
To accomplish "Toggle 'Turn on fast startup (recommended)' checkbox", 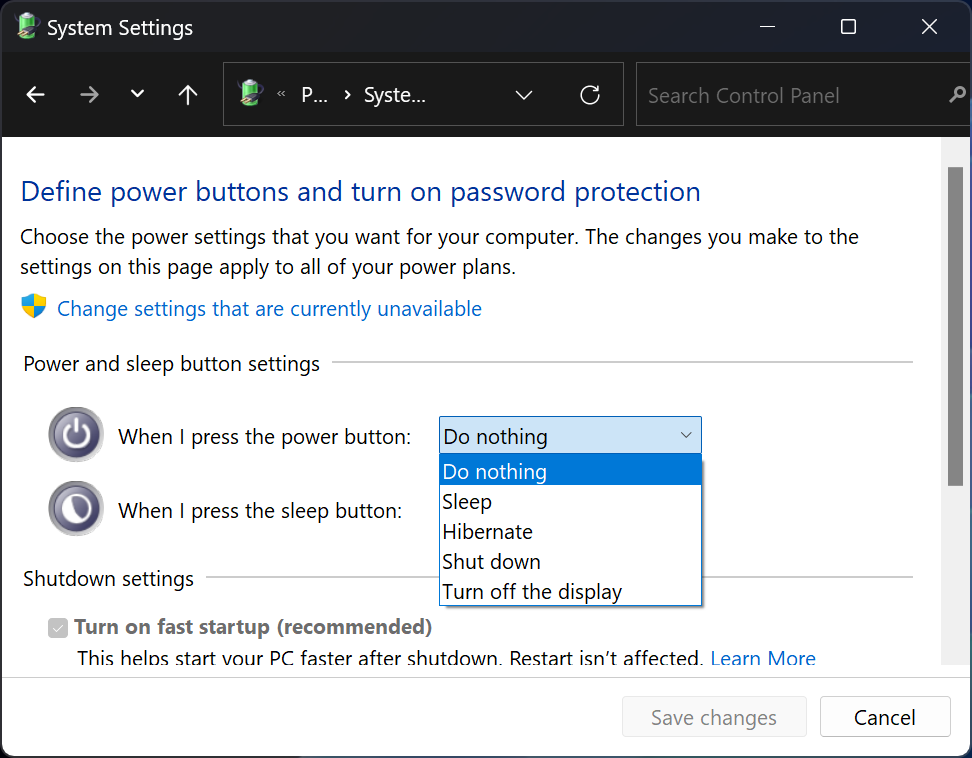I will point(57,627).
